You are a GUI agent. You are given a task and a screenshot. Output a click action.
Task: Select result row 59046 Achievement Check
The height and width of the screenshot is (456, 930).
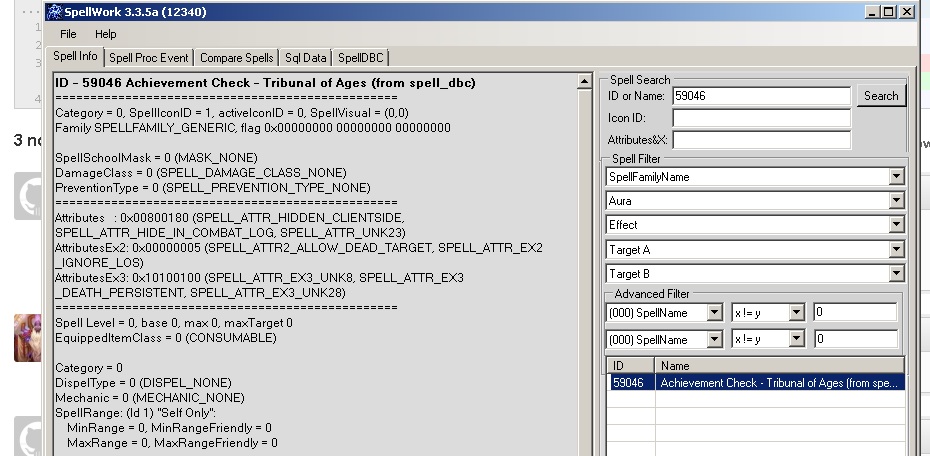click(757, 383)
